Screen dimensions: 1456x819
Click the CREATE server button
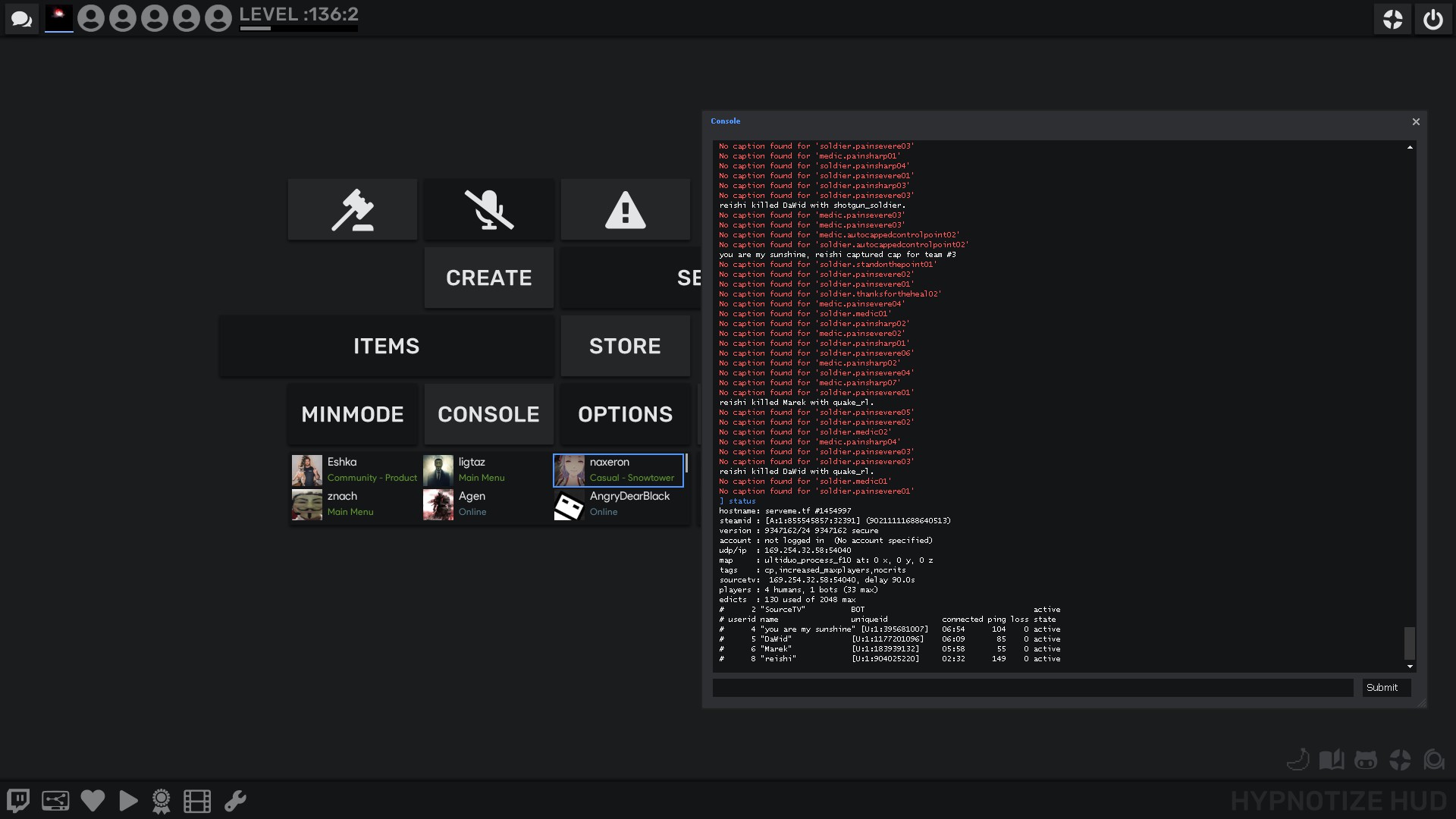pos(489,278)
